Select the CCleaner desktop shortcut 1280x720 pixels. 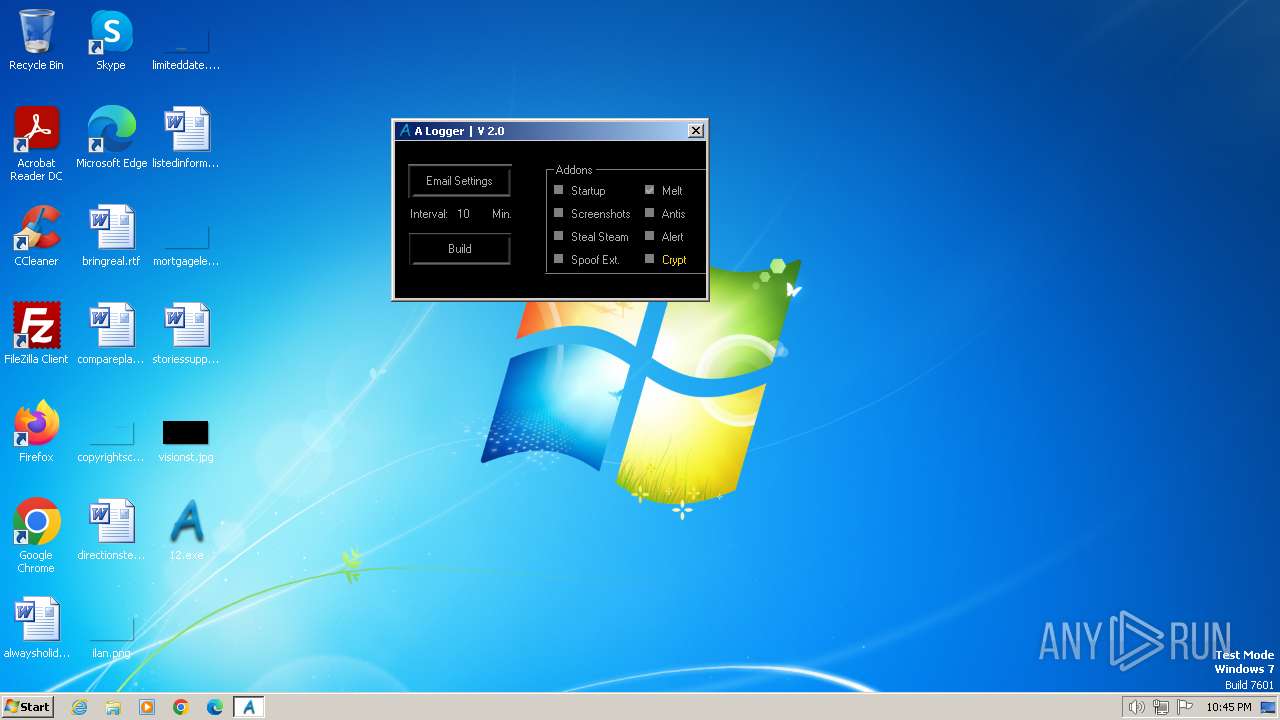[x=36, y=236]
